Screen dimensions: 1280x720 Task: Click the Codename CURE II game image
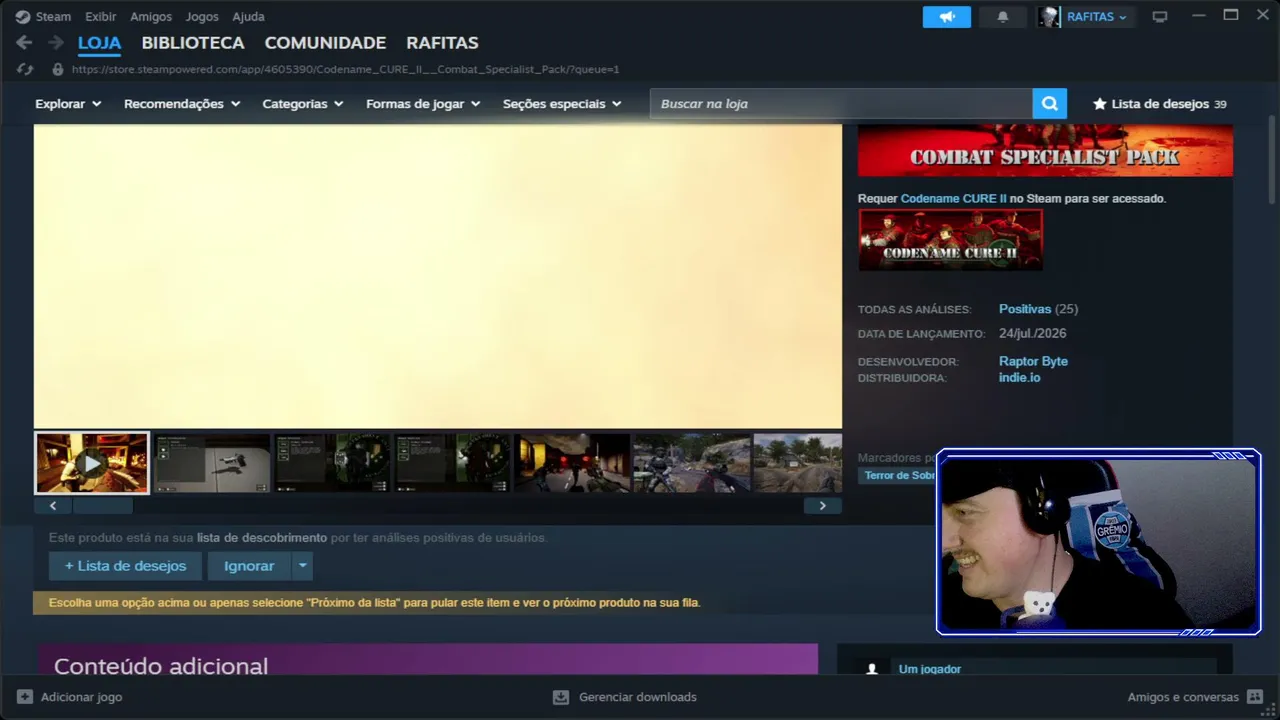(x=950, y=240)
